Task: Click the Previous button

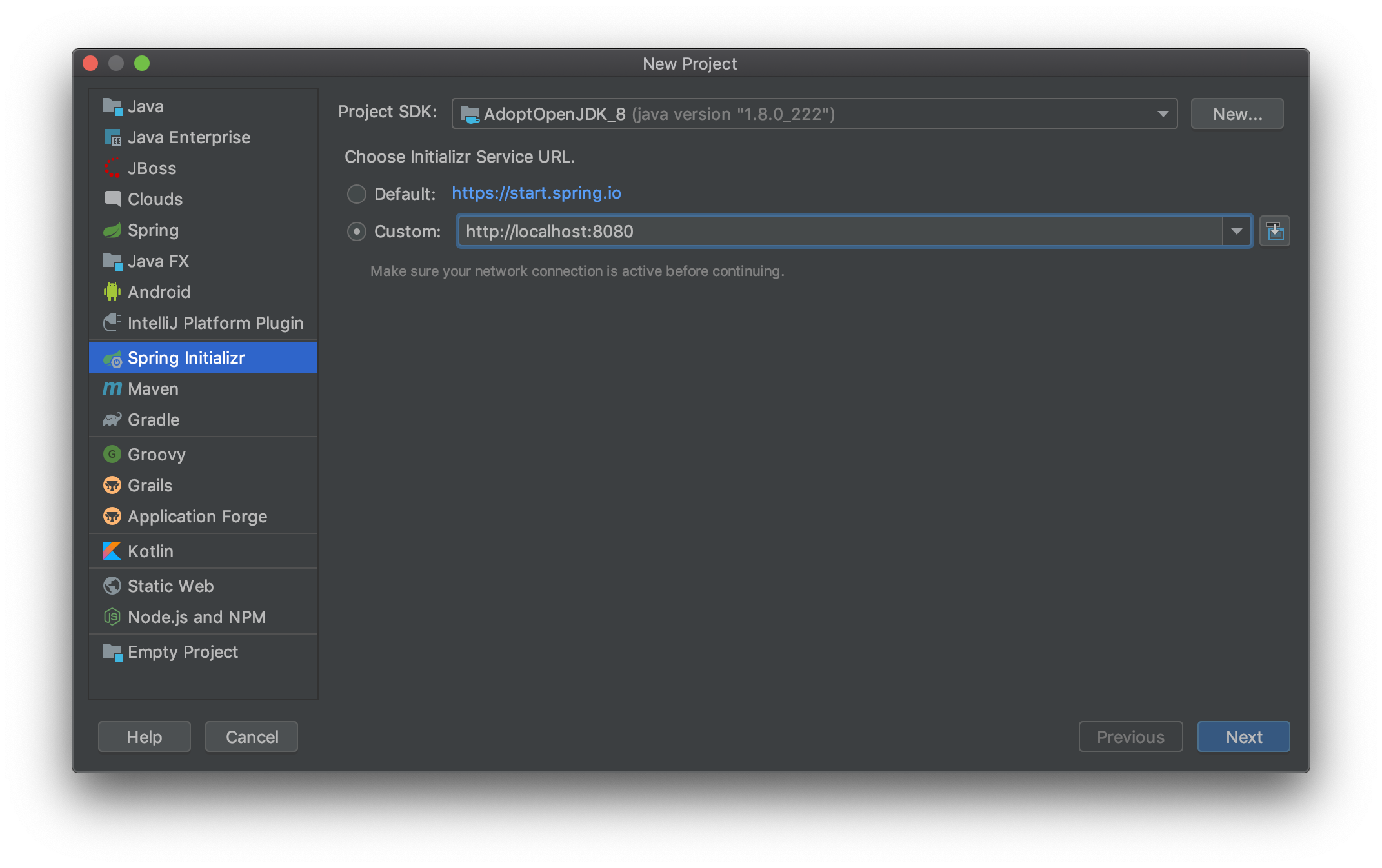Action: pos(1130,736)
